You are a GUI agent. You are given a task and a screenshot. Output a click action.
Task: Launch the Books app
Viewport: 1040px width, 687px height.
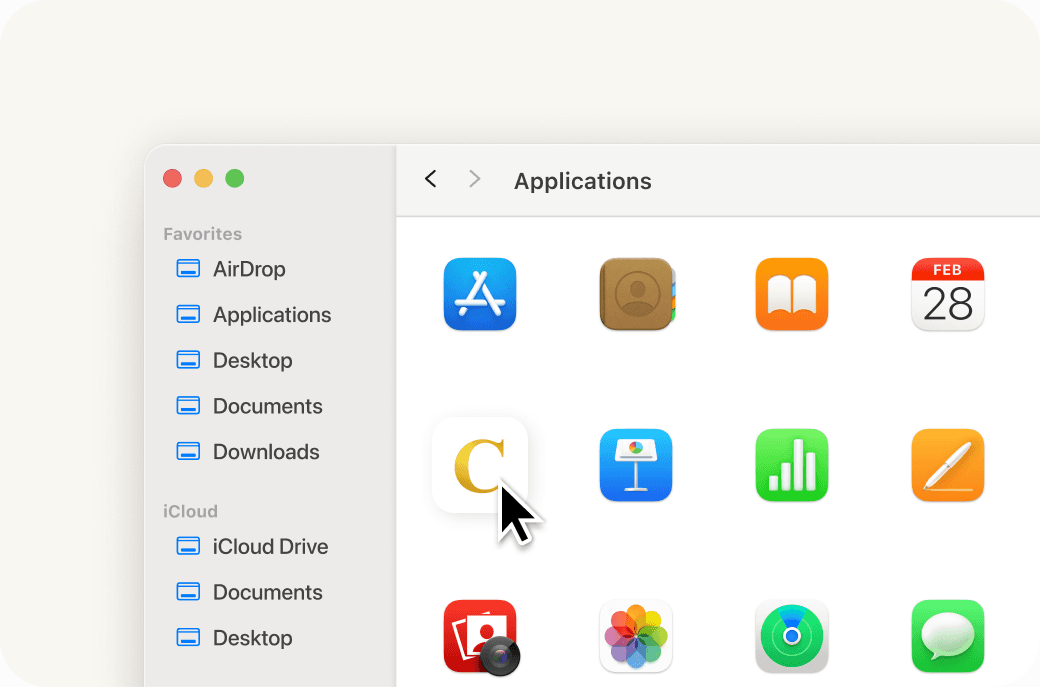[792, 294]
